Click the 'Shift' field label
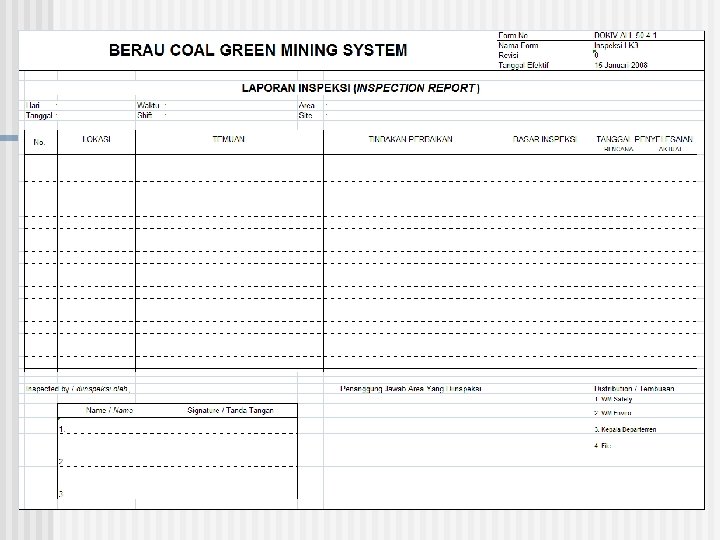 click(x=144, y=116)
